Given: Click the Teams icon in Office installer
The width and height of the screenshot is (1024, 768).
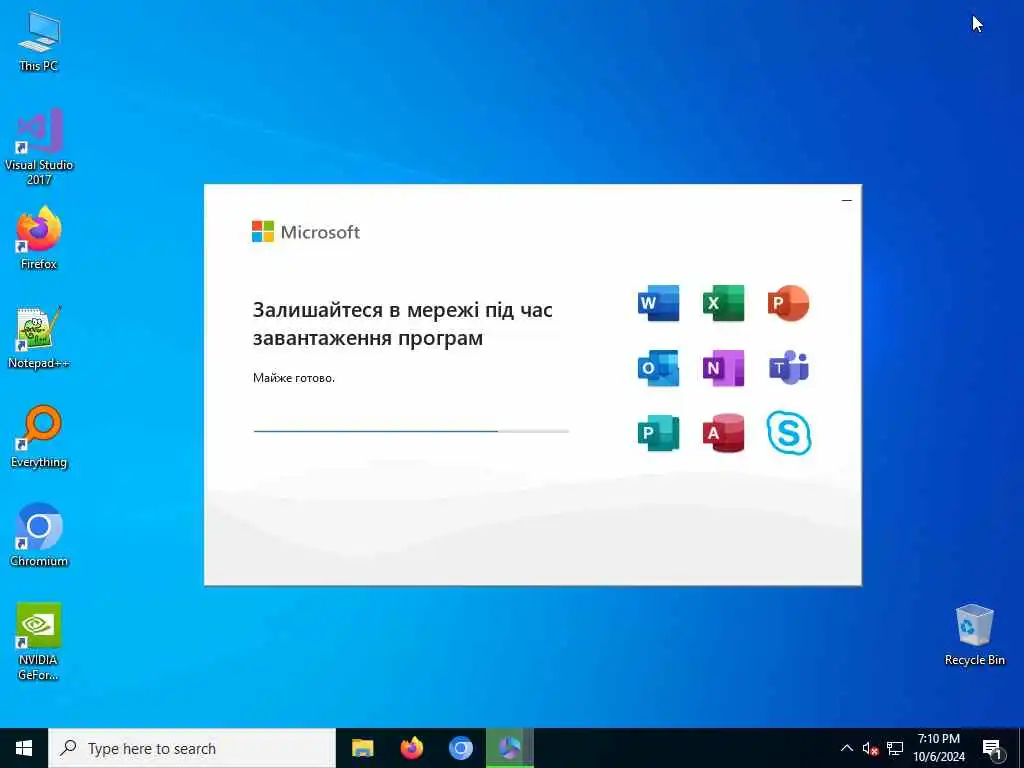Looking at the screenshot, I should [788, 368].
